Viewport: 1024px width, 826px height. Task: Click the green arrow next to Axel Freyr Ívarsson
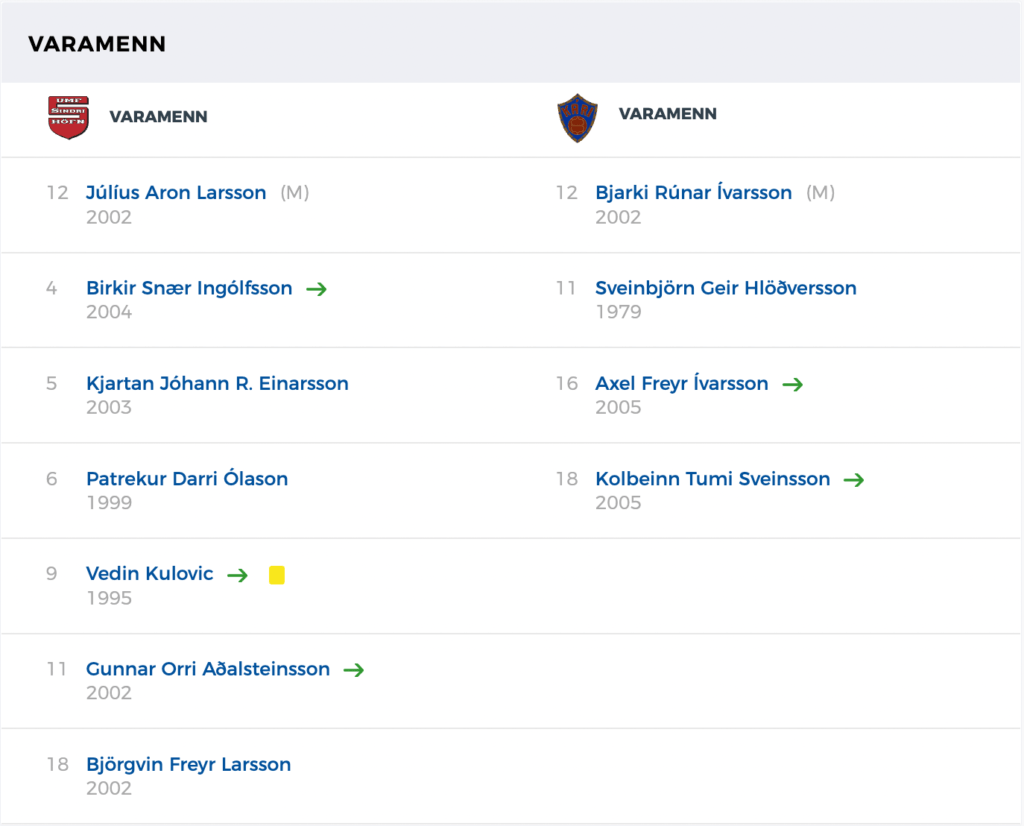793,384
